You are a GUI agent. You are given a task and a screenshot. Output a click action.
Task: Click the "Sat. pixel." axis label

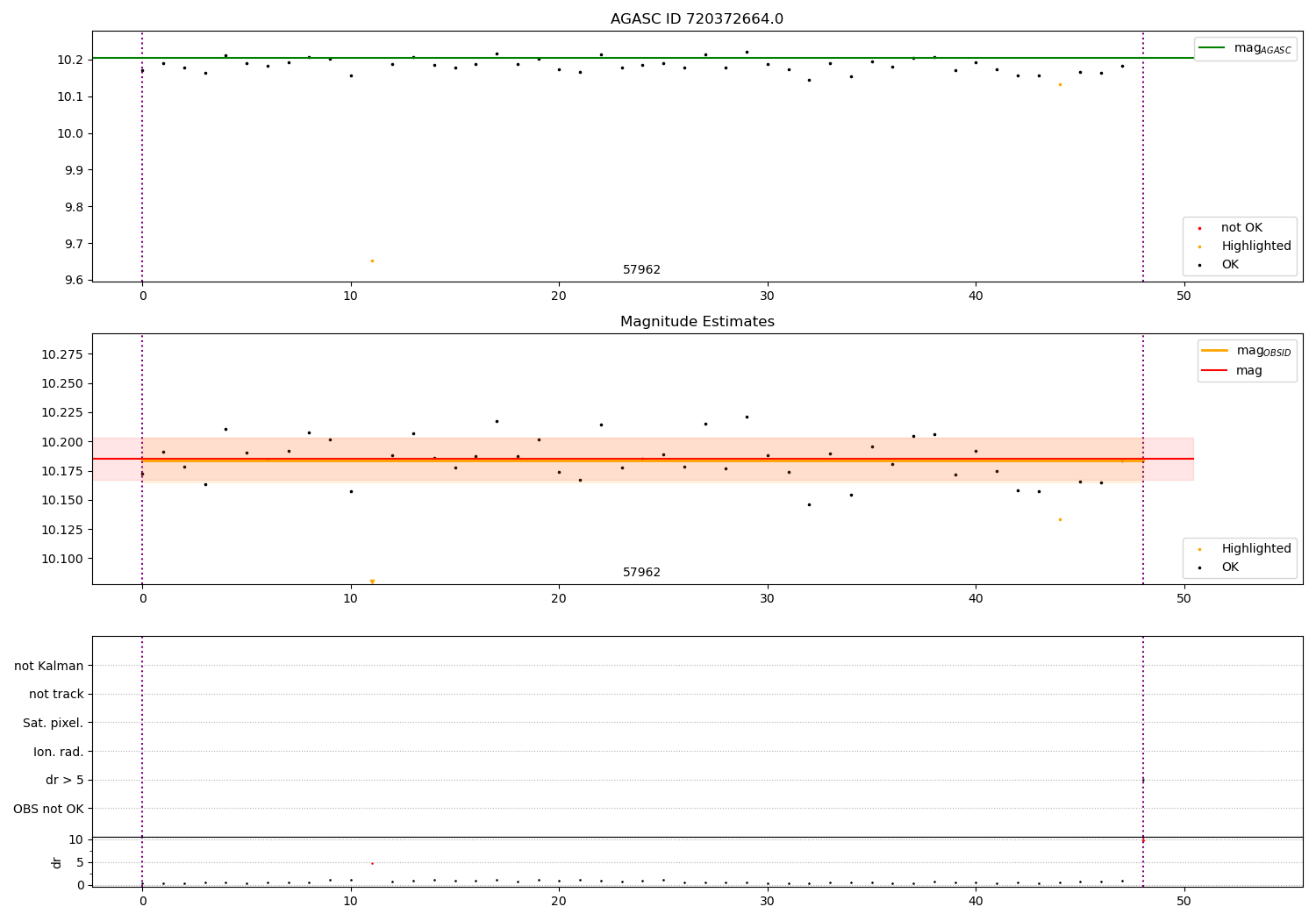point(54,724)
